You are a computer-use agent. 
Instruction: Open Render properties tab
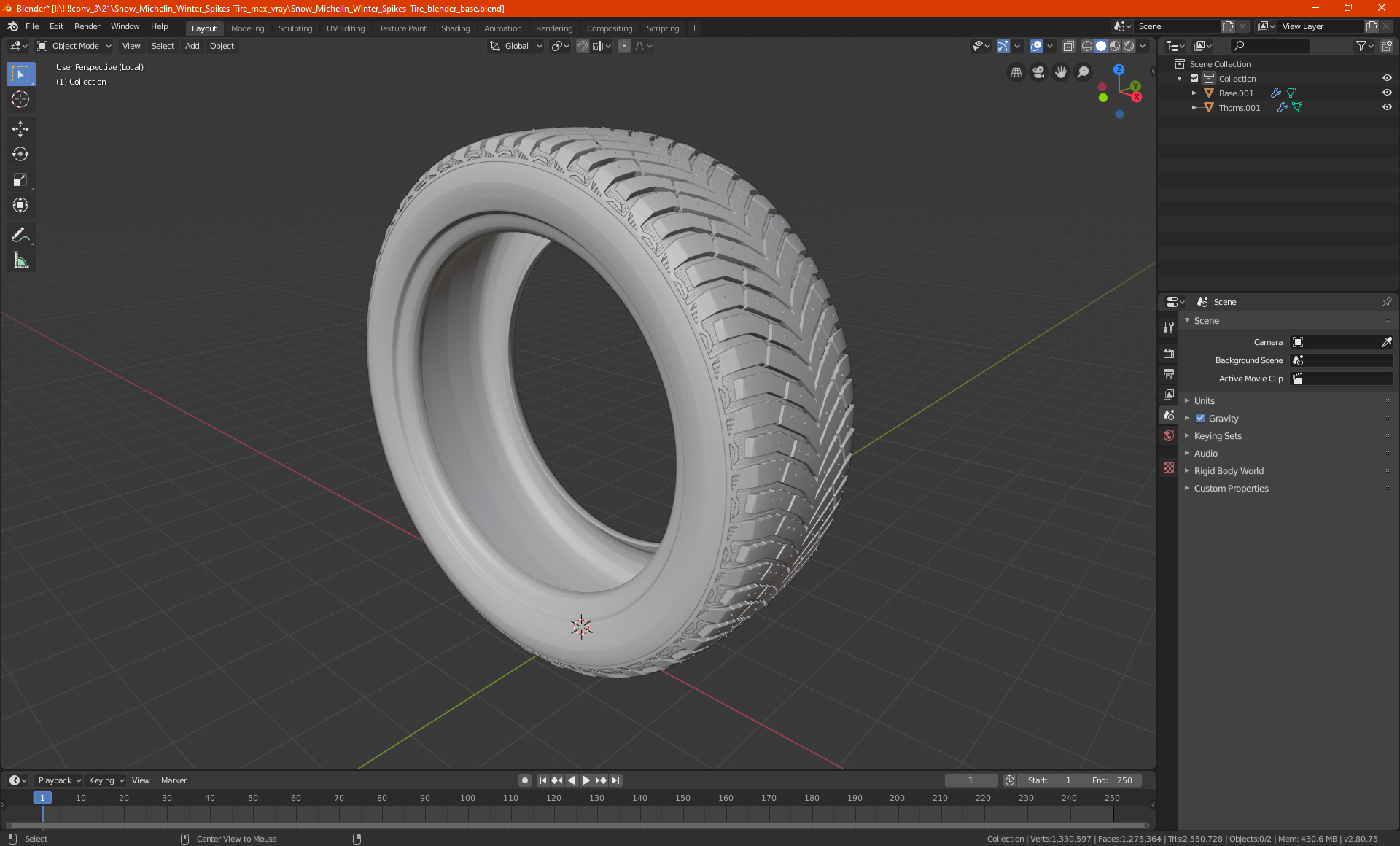pyautogui.click(x=1169, y=353)
